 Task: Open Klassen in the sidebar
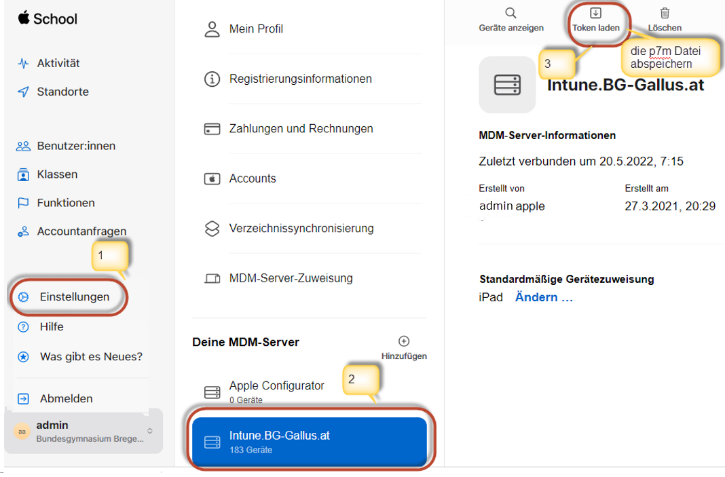pos(57,174)
